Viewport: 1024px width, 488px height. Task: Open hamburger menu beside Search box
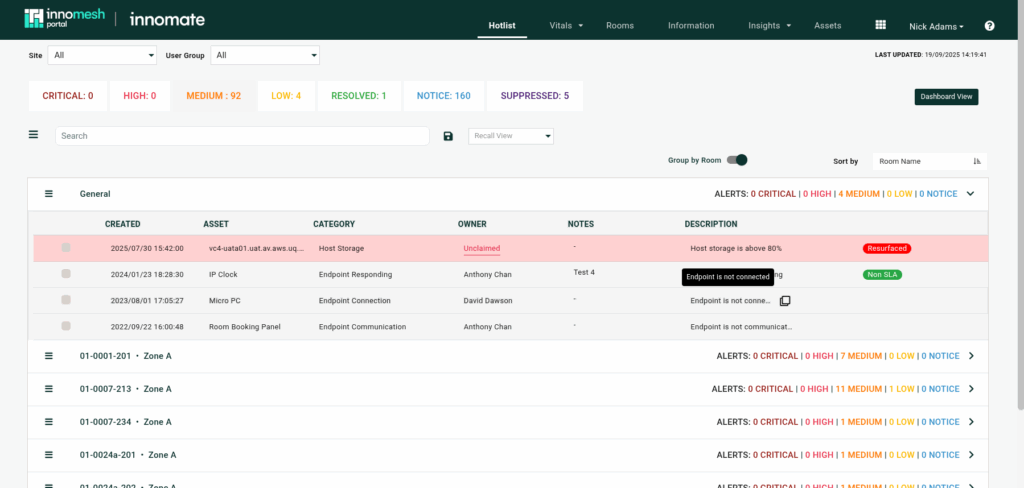pos(33,135)
